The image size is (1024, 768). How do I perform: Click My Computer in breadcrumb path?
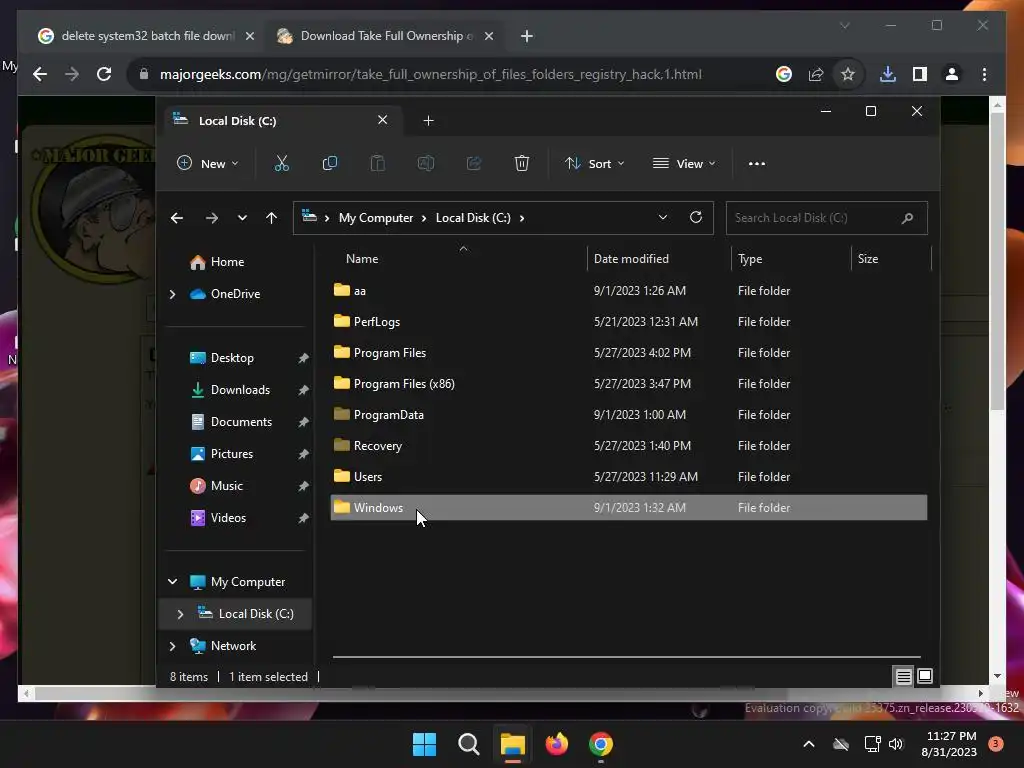point(376,218)
